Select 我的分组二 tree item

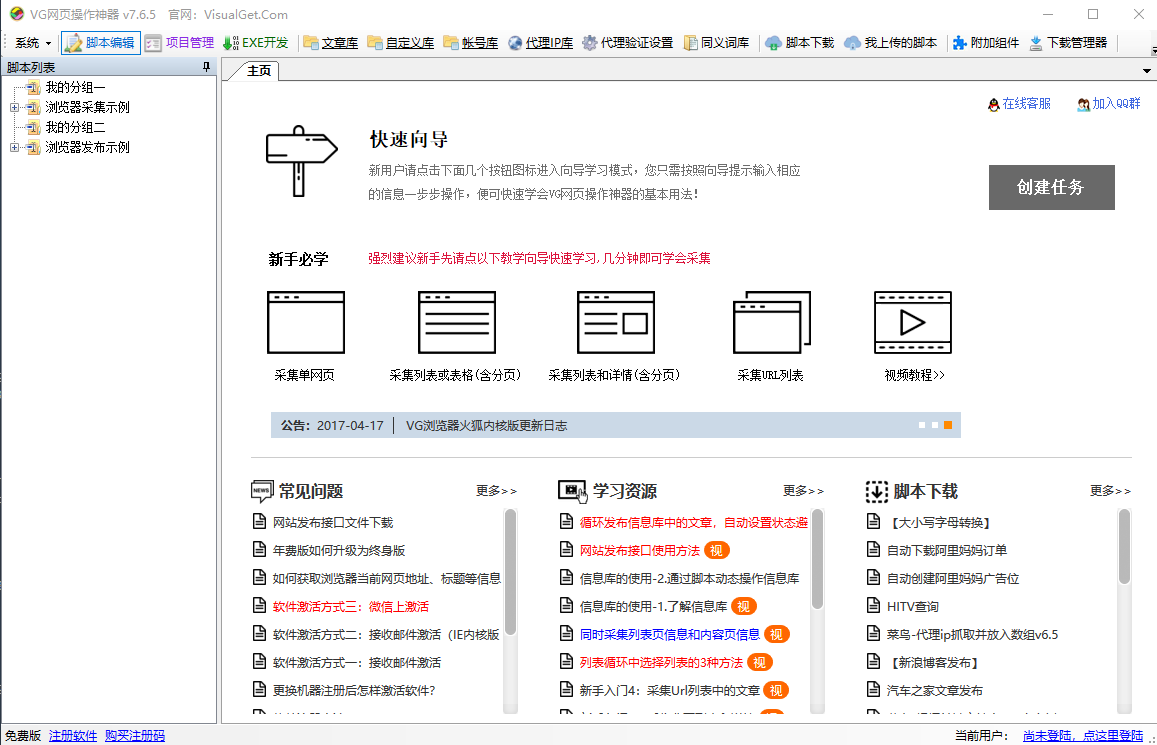click(x=75, y=128)
